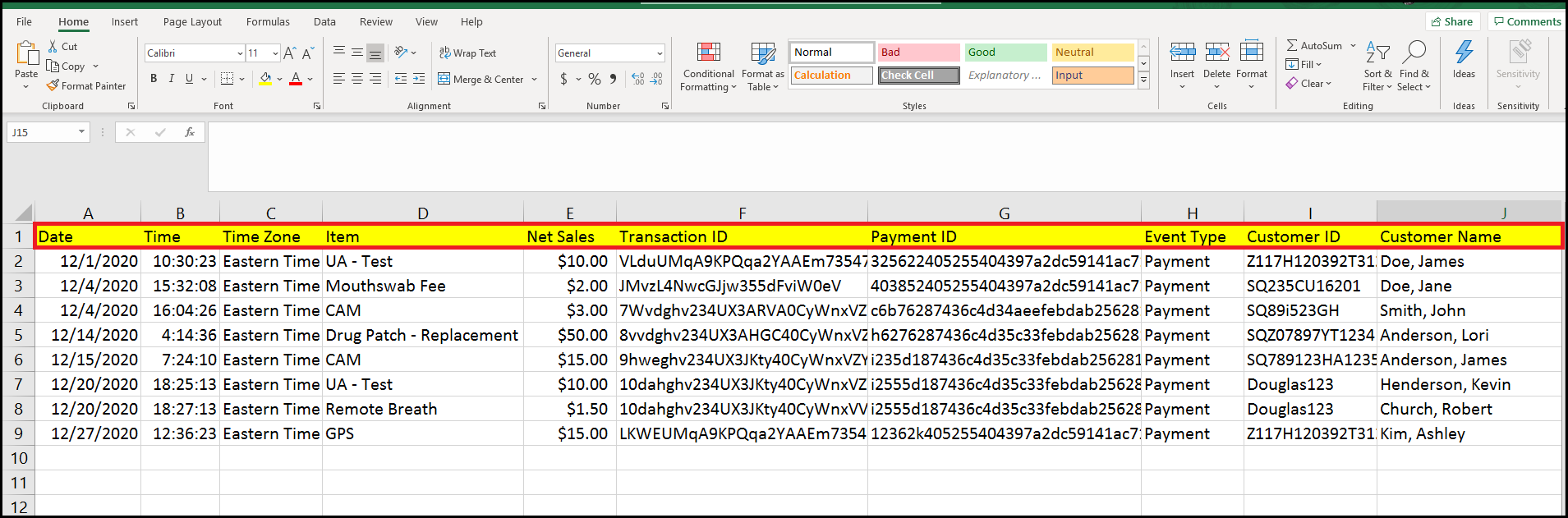Click the Delete cells icon
Screen dimensions: 1568x518
click(x=1216, y=54)
